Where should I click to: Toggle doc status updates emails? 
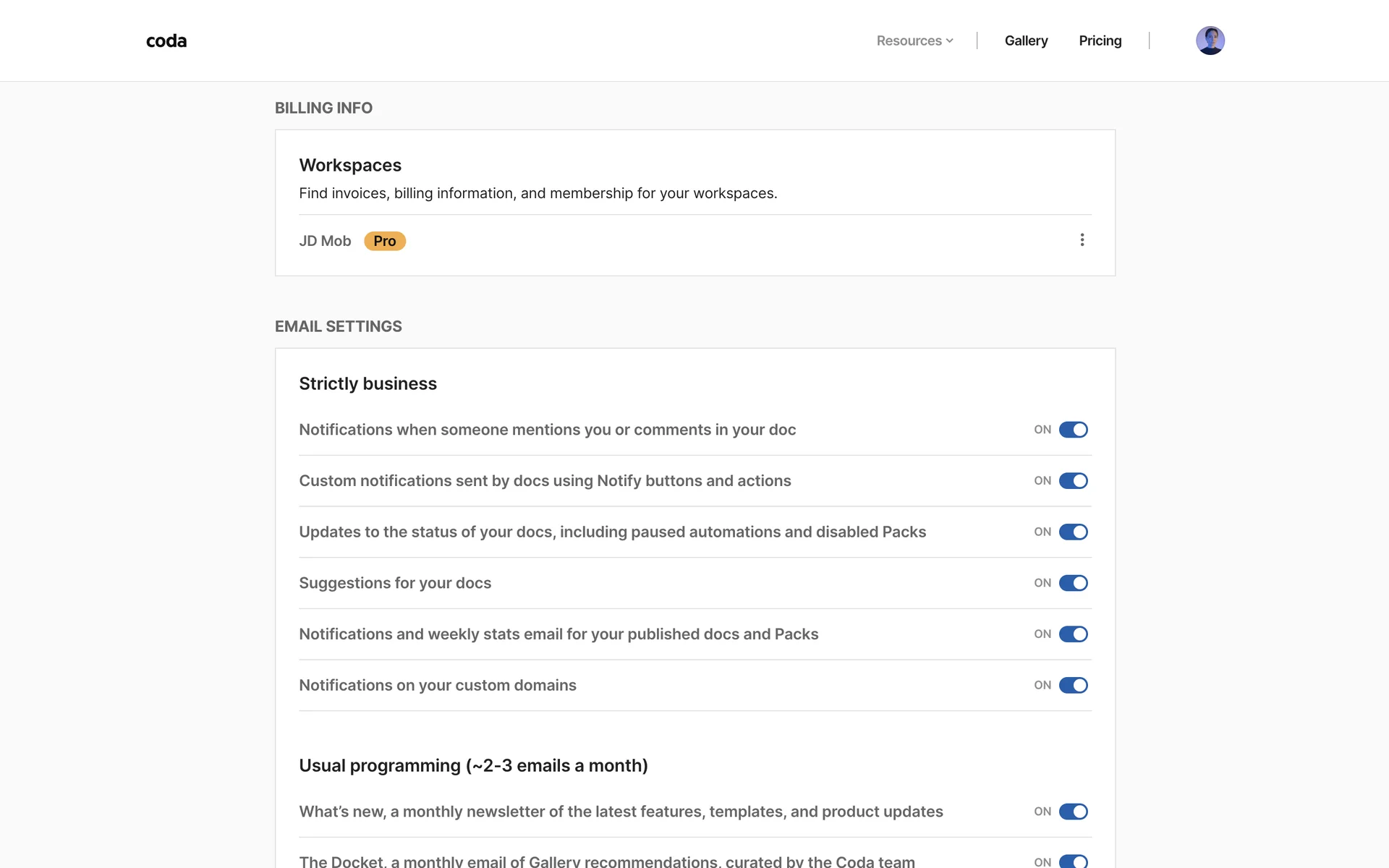click(1073, 532)
